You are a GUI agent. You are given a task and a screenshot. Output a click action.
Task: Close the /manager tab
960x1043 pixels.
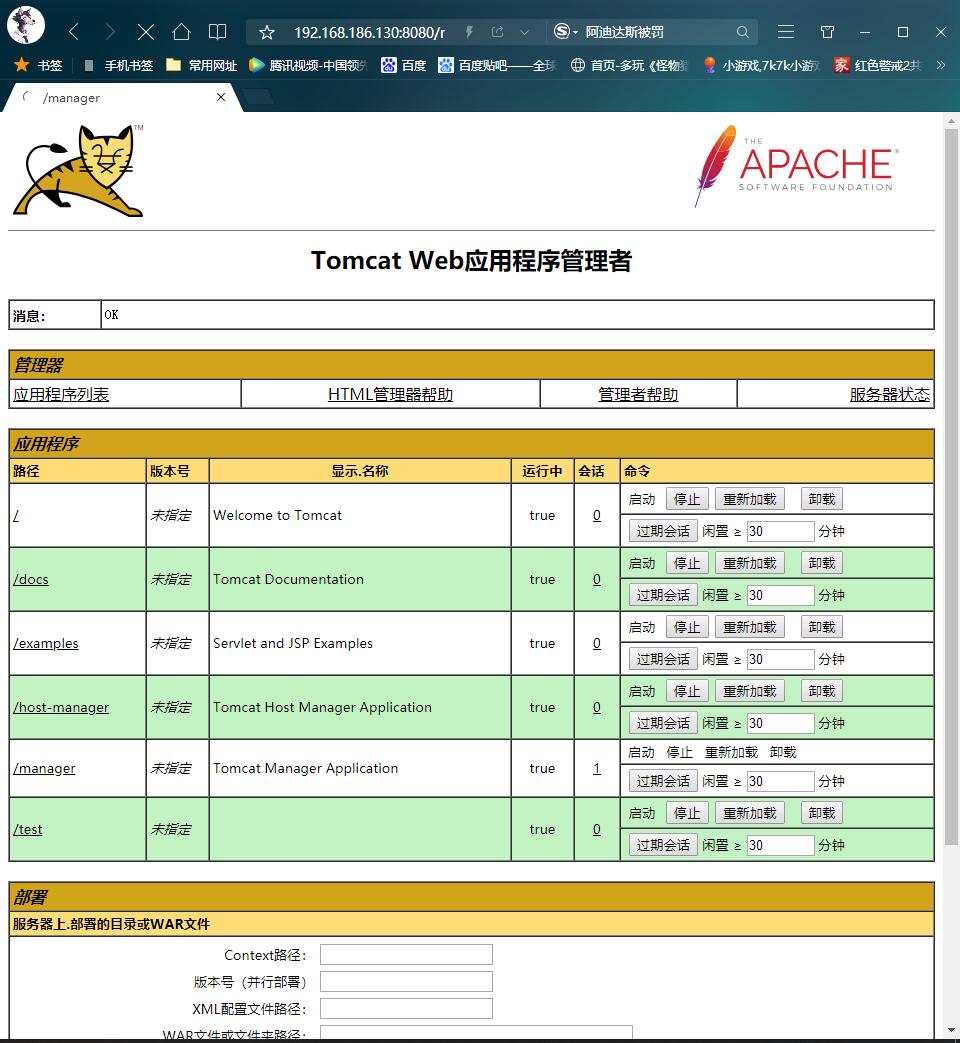click(221, 97)
